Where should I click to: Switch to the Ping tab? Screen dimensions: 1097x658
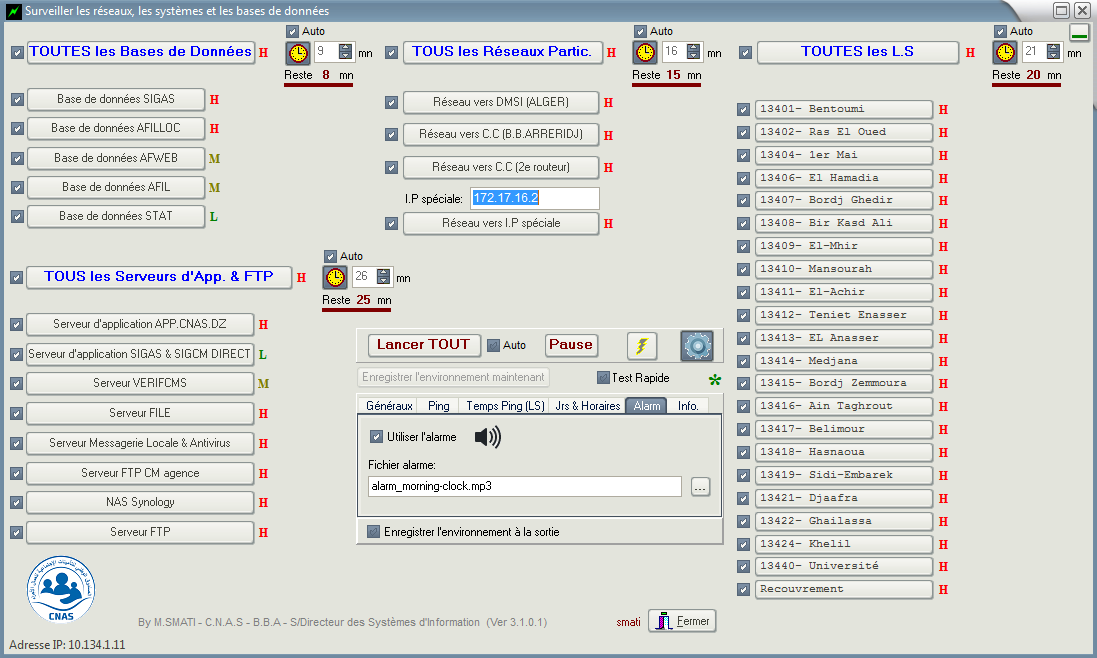439,406
